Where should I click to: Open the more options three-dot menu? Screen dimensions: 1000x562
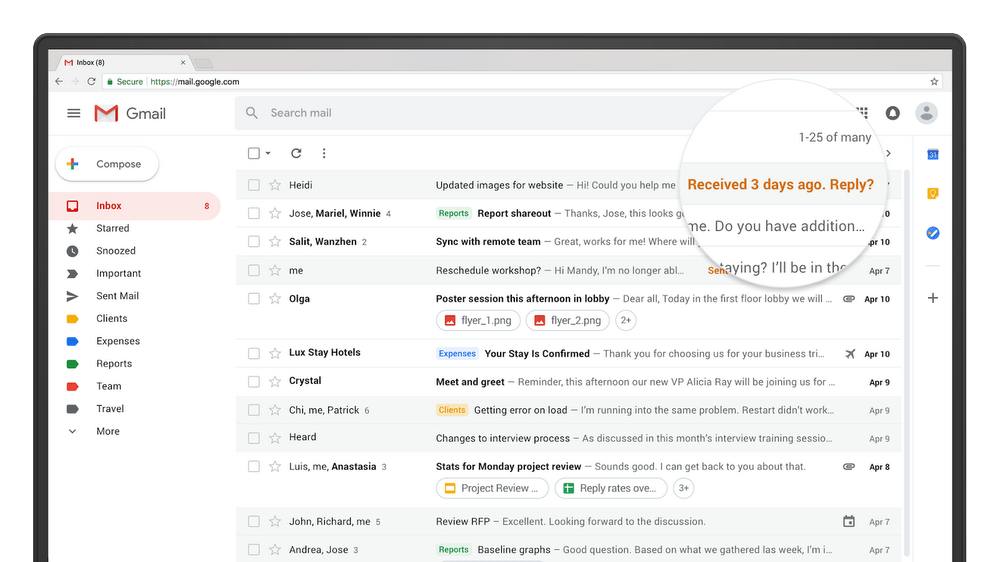click(x=324, y=153)
